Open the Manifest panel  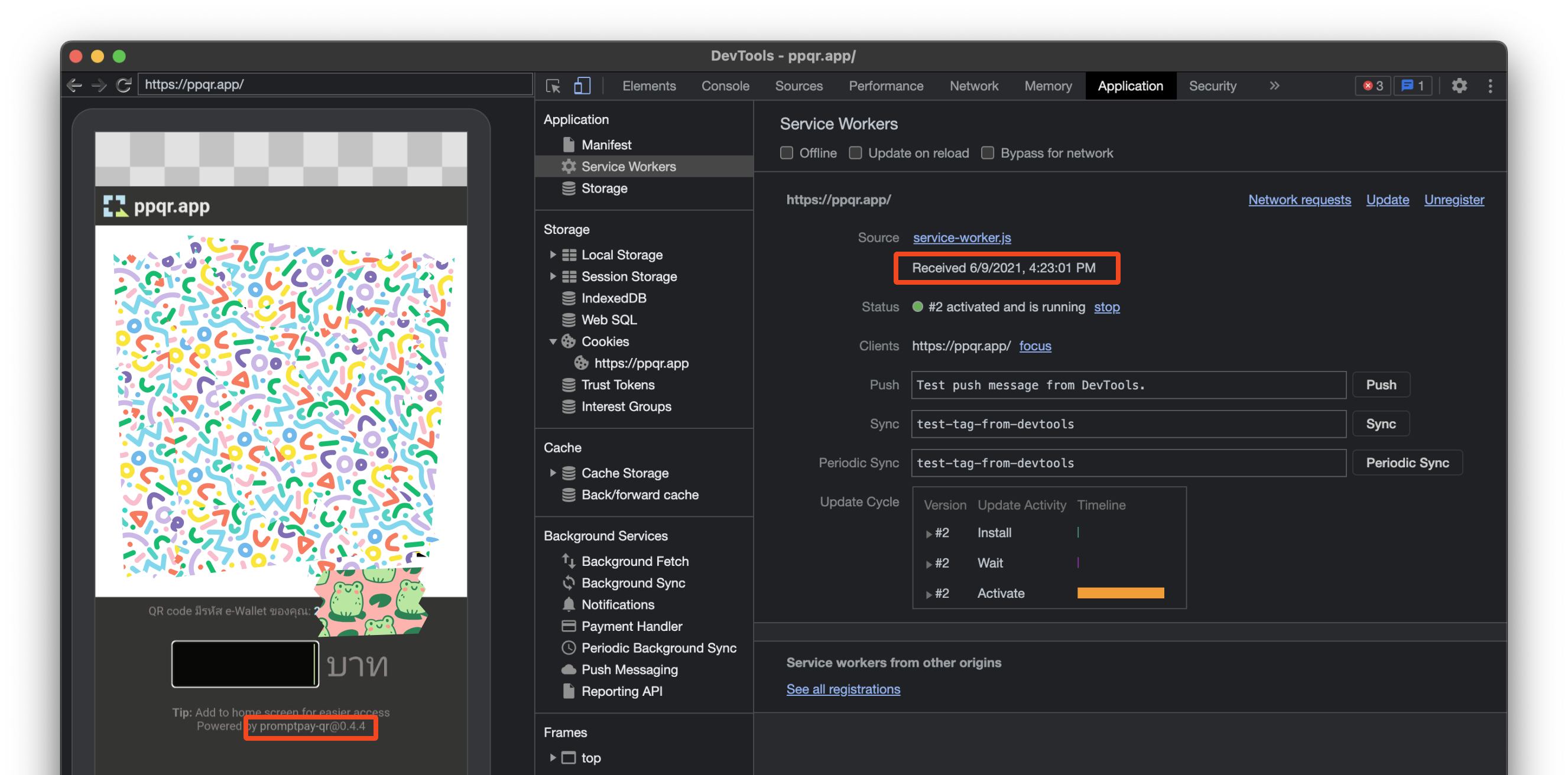coord(606,144)
